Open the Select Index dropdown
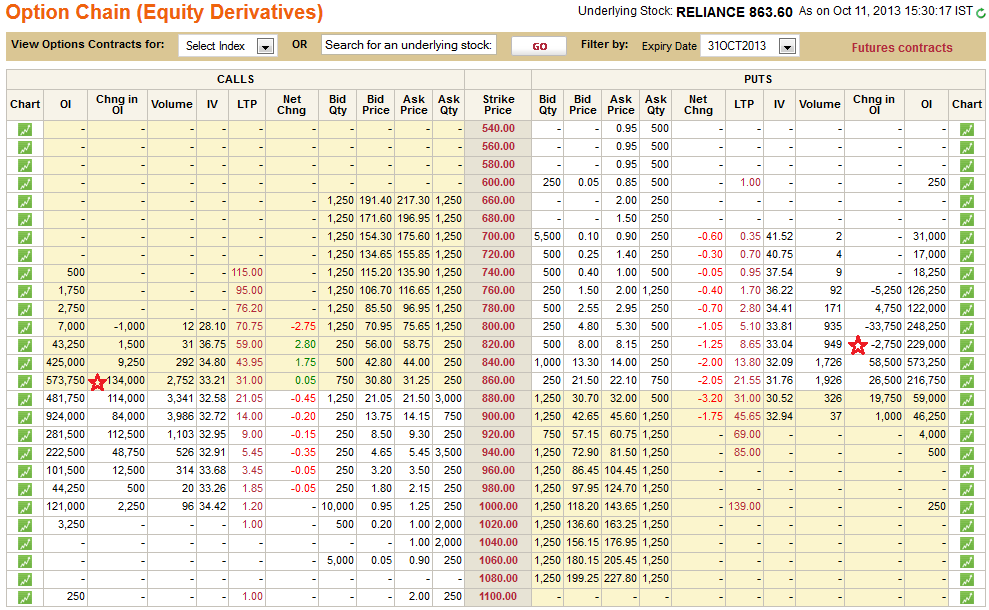989x610 pixels. click(x=227, y=45)
